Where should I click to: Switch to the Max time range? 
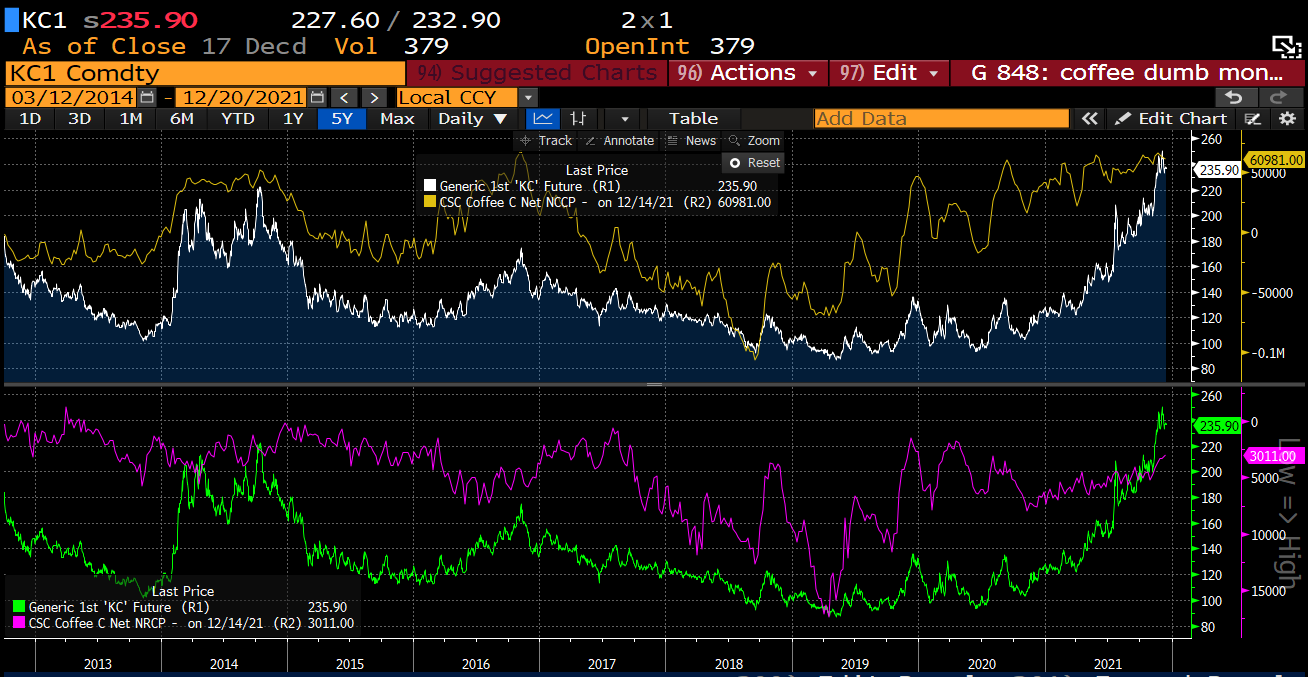pyautogui.click(x=397, y=118)
